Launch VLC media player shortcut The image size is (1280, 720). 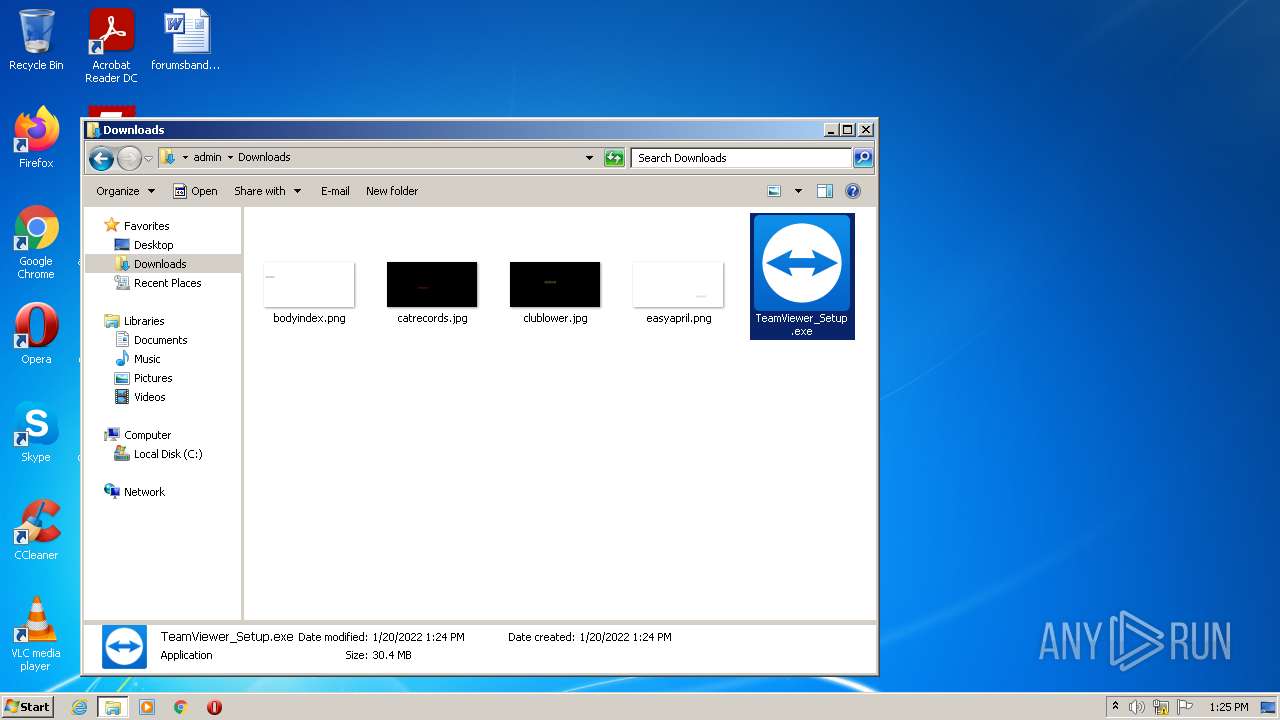[x=36, y=634]
